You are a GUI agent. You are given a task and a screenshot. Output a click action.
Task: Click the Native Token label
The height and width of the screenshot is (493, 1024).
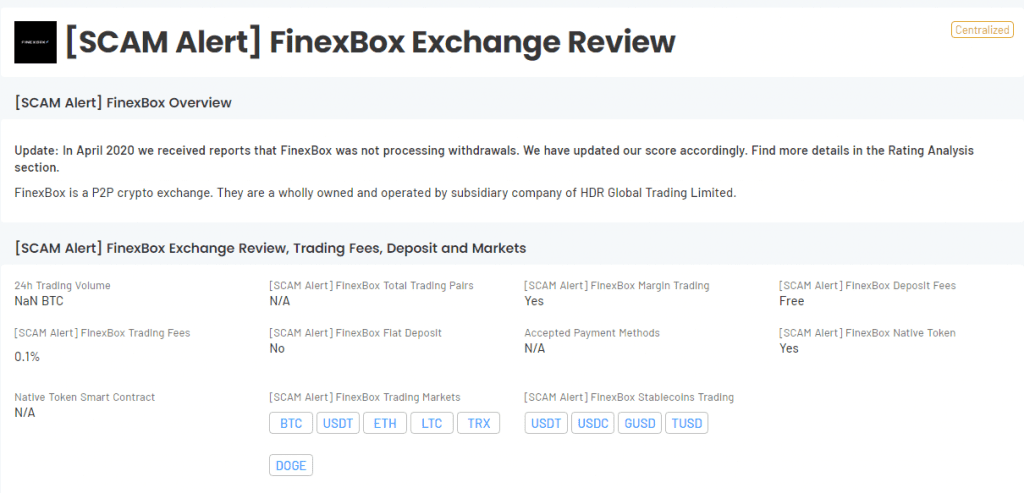867,333
